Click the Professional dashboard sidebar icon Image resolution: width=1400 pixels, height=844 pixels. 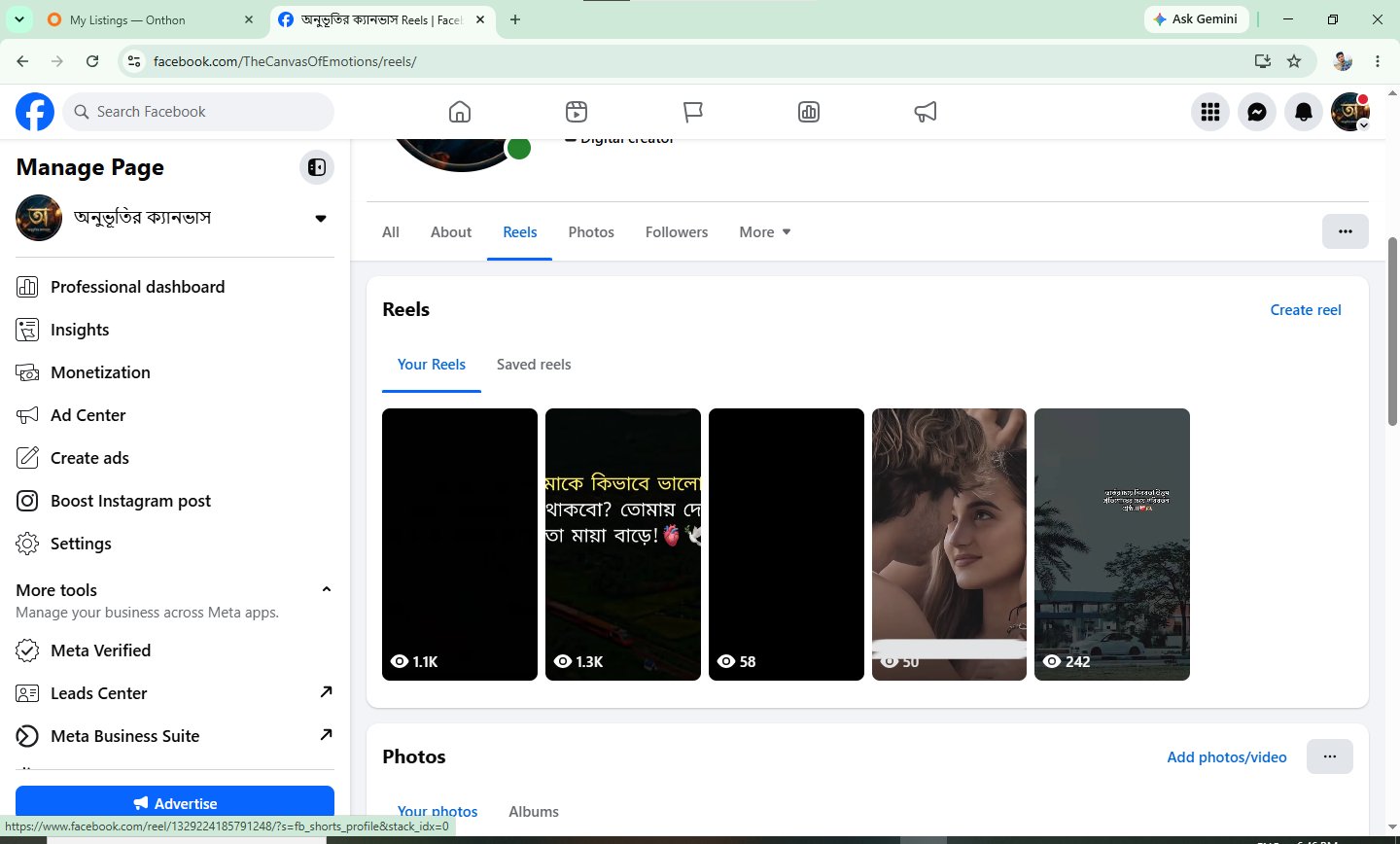(27, 287)
